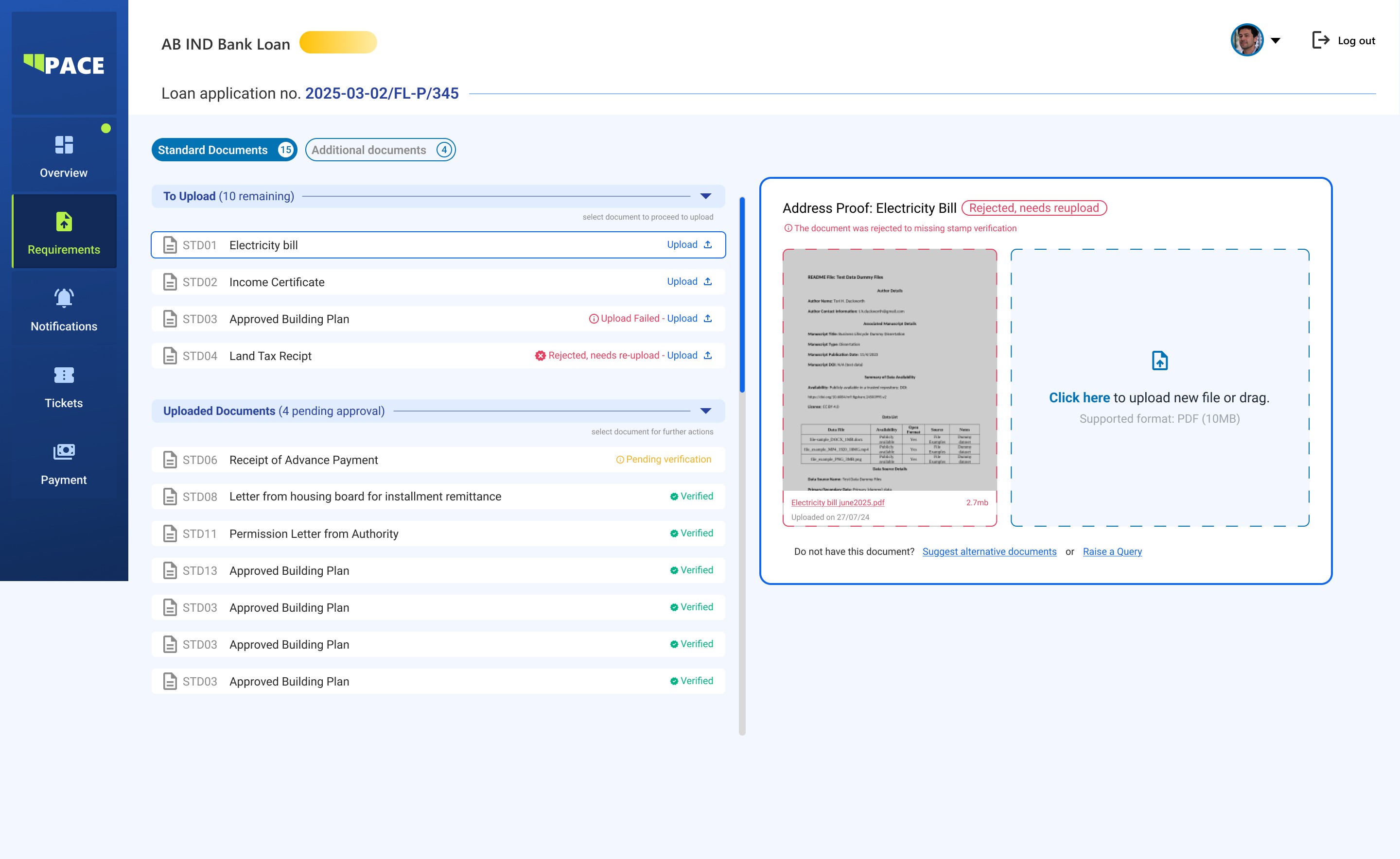Open the user profile dropdown arrow
Screen dimensions: 1400x859
1276,40
